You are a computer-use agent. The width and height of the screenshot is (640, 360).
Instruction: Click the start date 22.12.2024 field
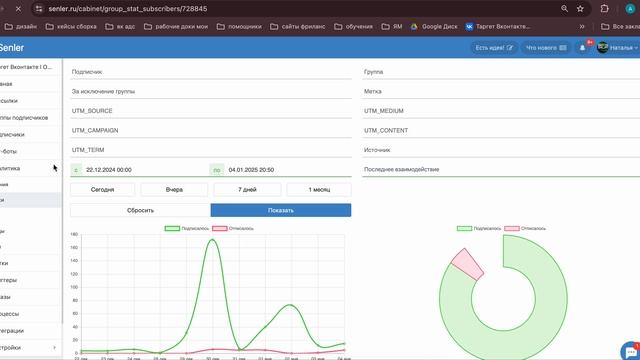pyautogui.click(x=145, y=170)
